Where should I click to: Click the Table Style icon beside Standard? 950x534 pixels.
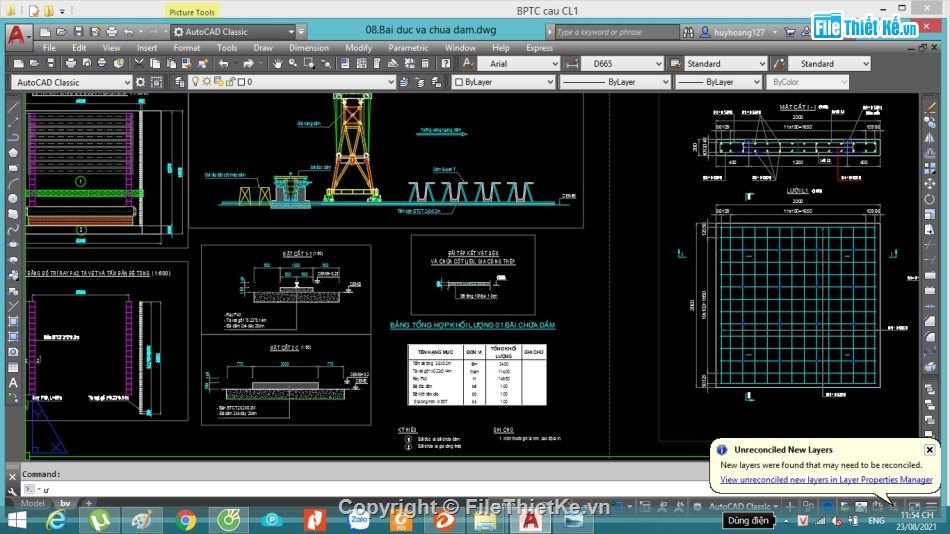tap(676, 63)
